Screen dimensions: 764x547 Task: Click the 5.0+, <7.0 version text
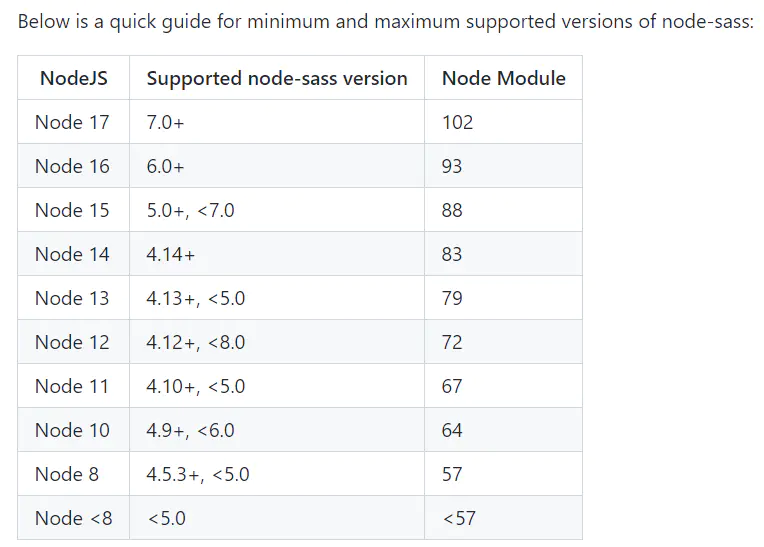pos(191,210)
